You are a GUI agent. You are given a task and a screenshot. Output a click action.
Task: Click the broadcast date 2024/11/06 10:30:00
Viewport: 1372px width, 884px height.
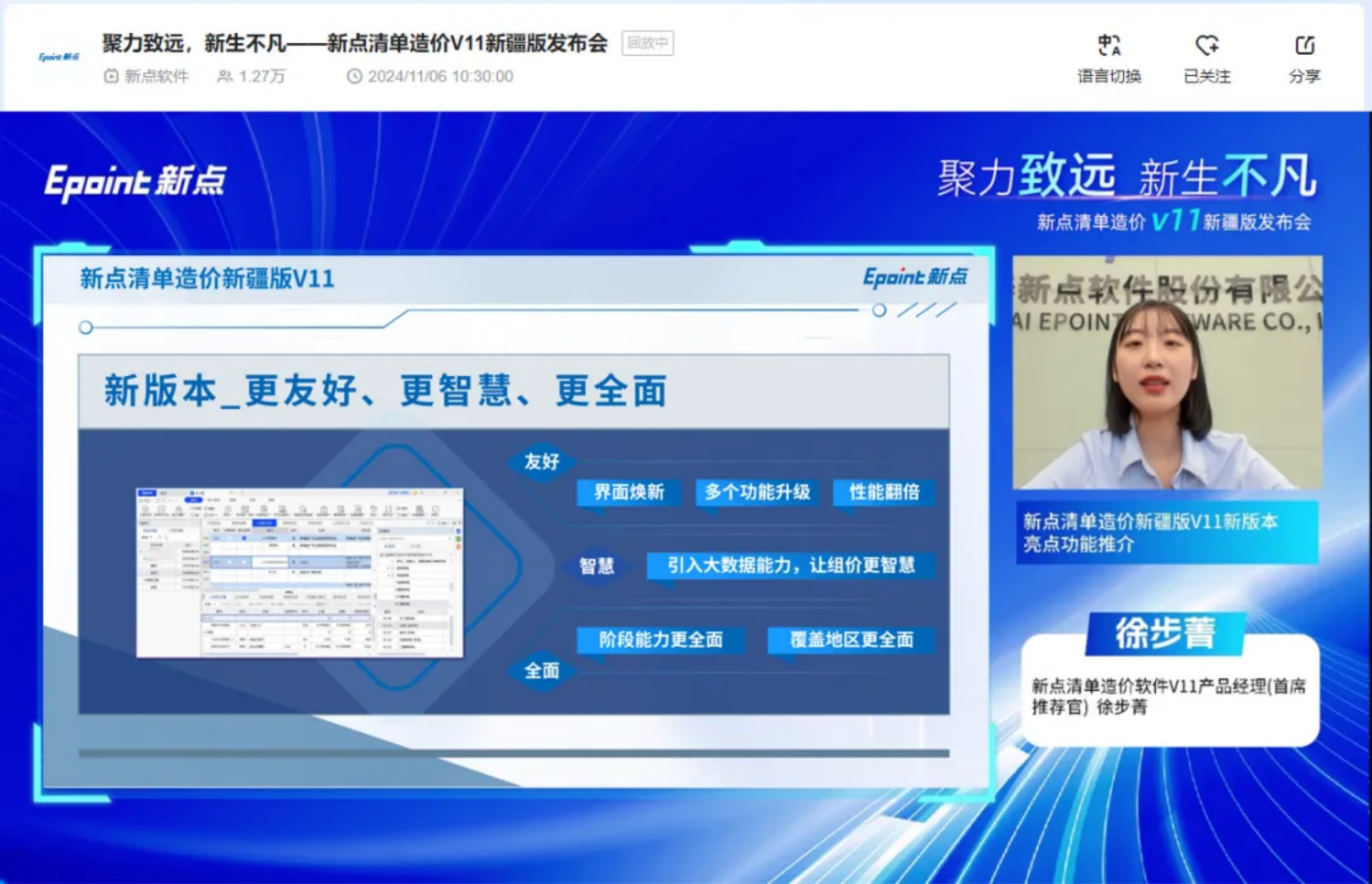(440, 76)
